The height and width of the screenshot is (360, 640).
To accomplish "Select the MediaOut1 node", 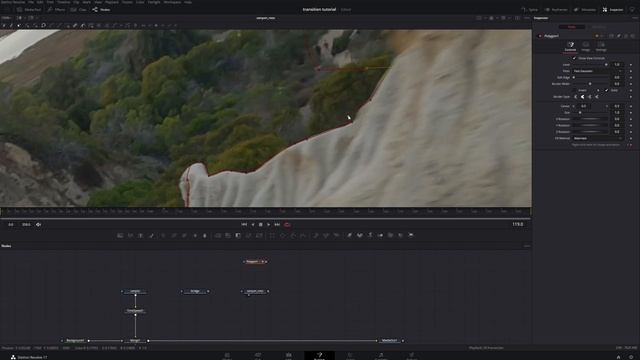I will [389, 340].
